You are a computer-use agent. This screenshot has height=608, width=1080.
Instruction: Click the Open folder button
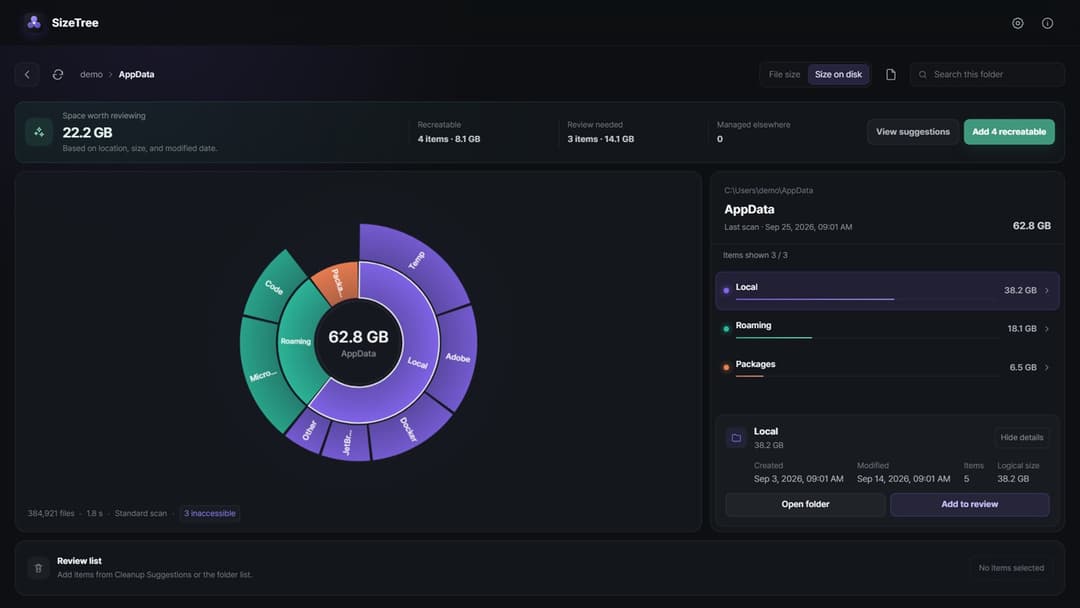click(805, 504)
